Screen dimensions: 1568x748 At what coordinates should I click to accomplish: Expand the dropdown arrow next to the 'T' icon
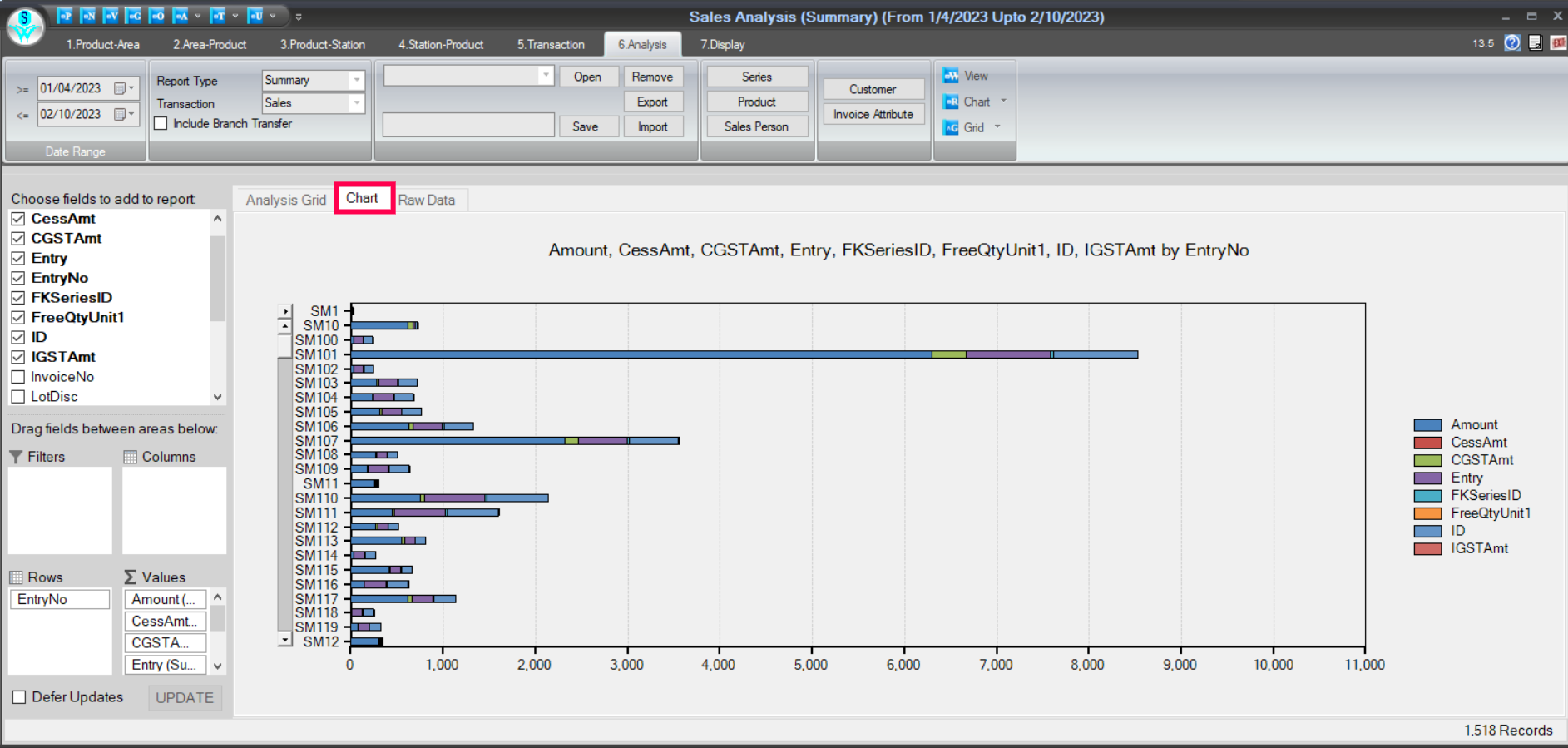235,16
